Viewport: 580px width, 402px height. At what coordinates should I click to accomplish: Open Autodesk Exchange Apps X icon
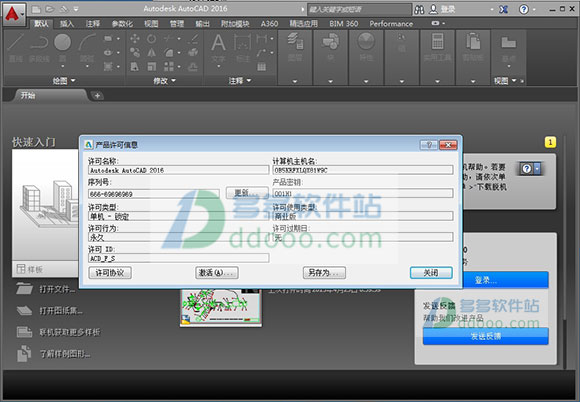pos(503,10)
